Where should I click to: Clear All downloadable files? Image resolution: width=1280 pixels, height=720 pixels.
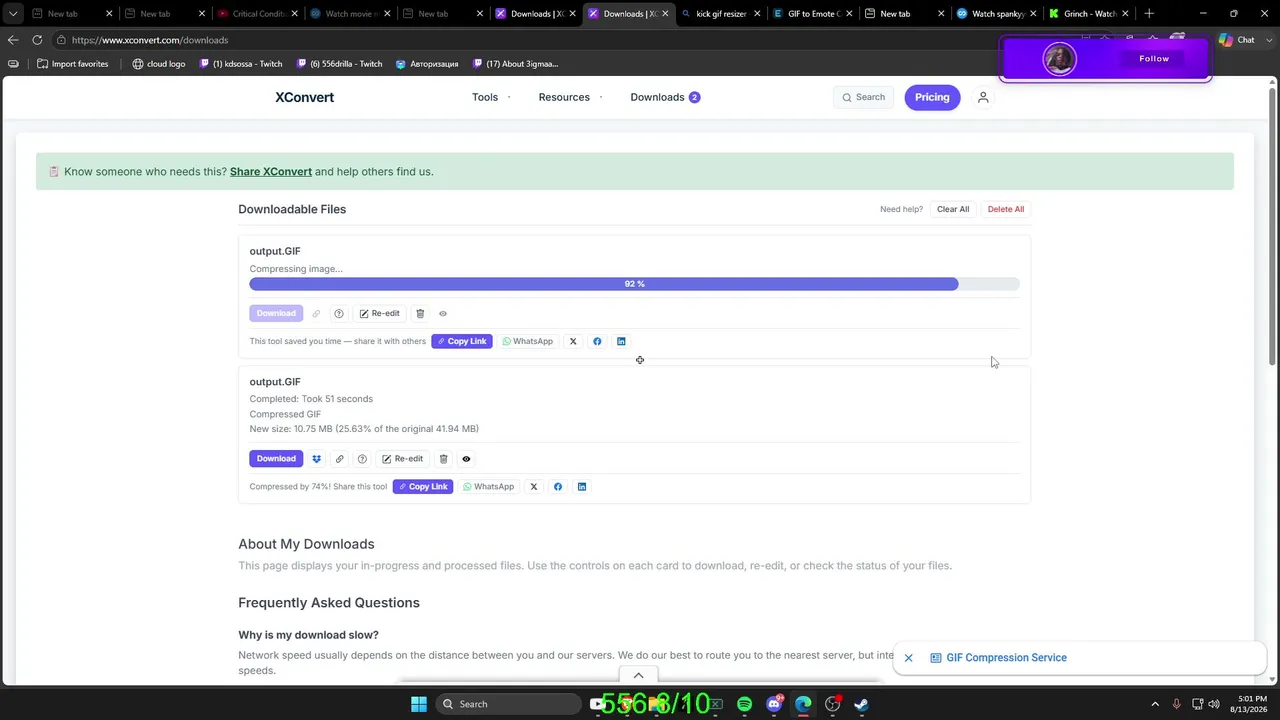(x=953, y=209)
